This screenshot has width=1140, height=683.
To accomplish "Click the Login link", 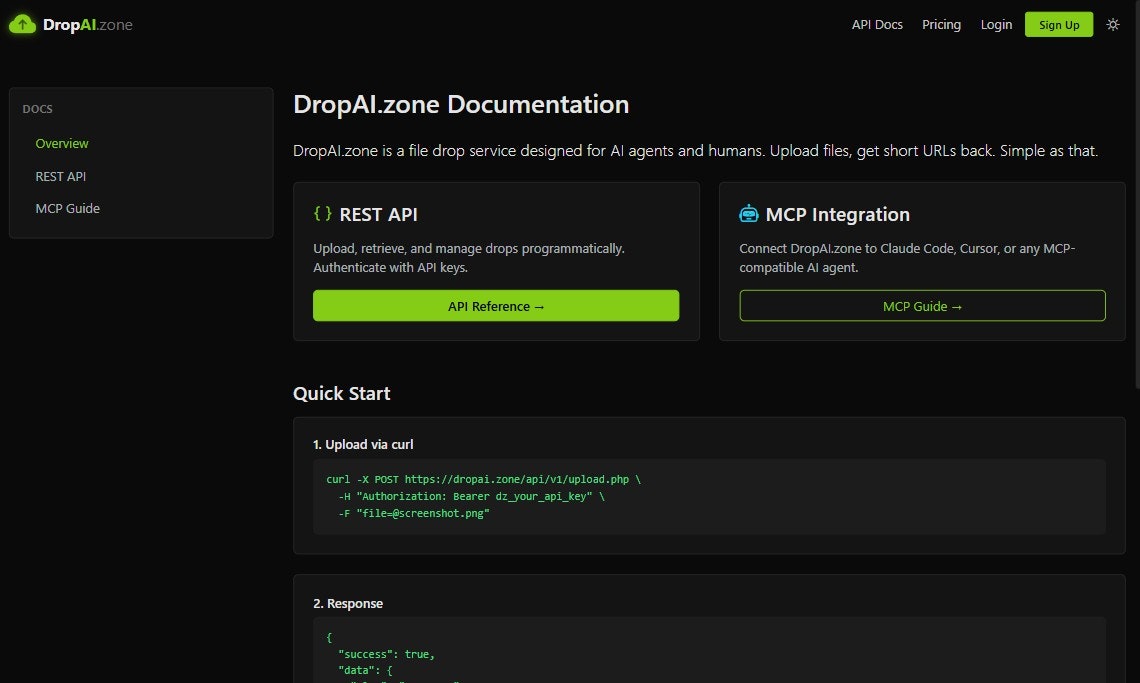I will tap(996, 24).
